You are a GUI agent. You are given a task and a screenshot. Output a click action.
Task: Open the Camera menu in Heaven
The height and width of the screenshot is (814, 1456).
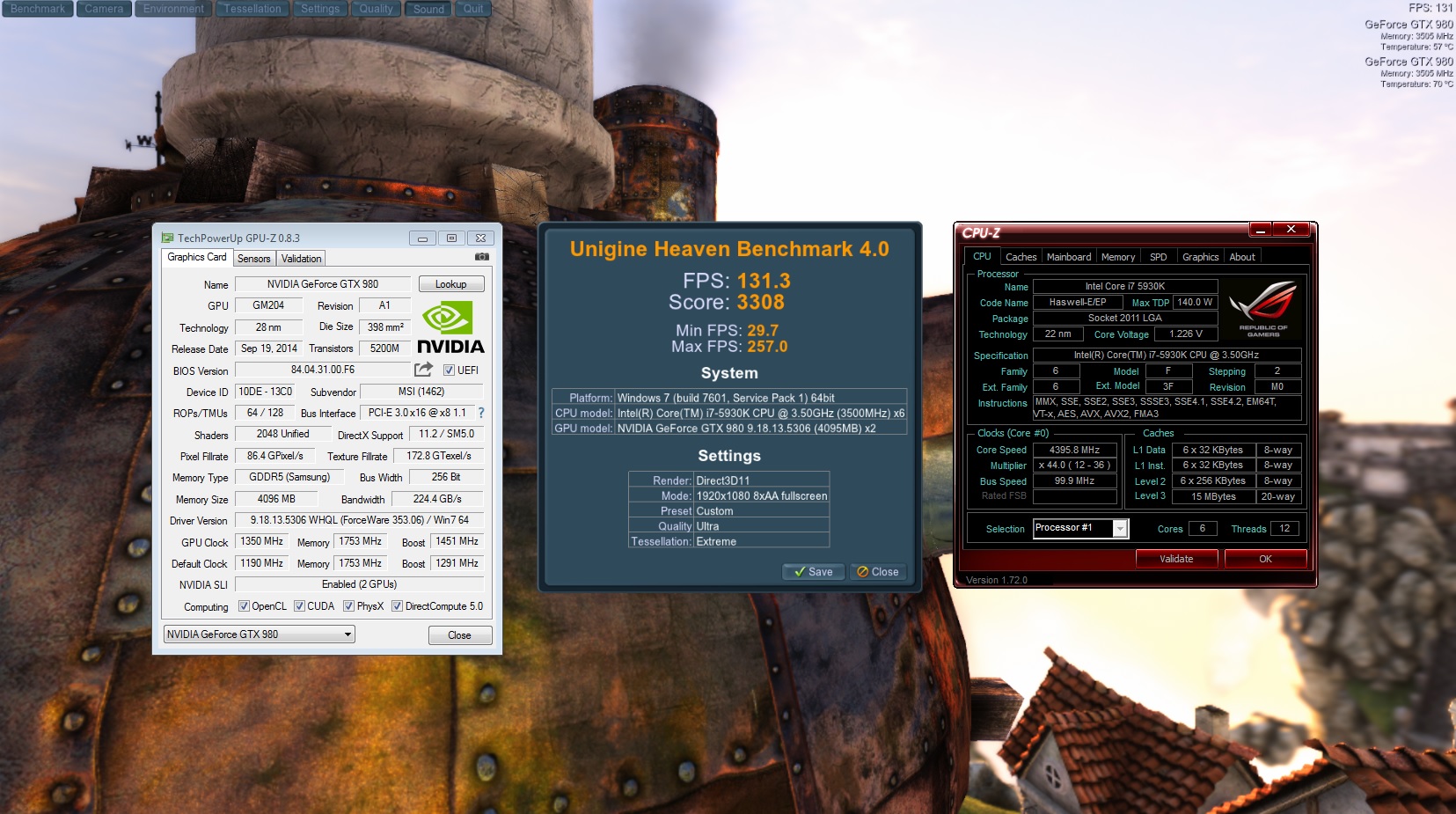point(104,9)
